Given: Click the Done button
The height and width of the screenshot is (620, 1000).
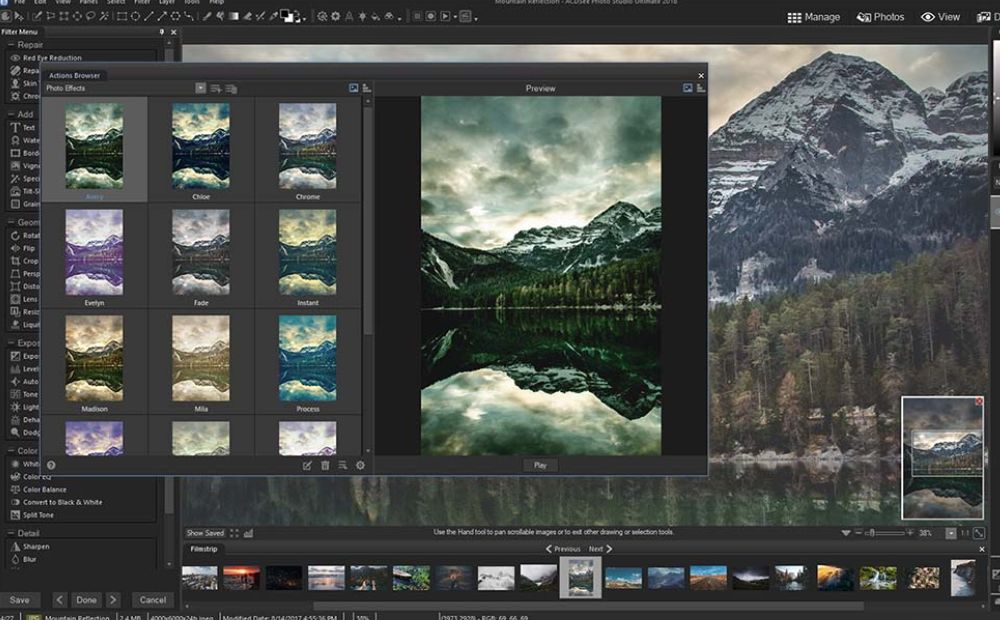Looking at the screenshot, I should (86, 600).
